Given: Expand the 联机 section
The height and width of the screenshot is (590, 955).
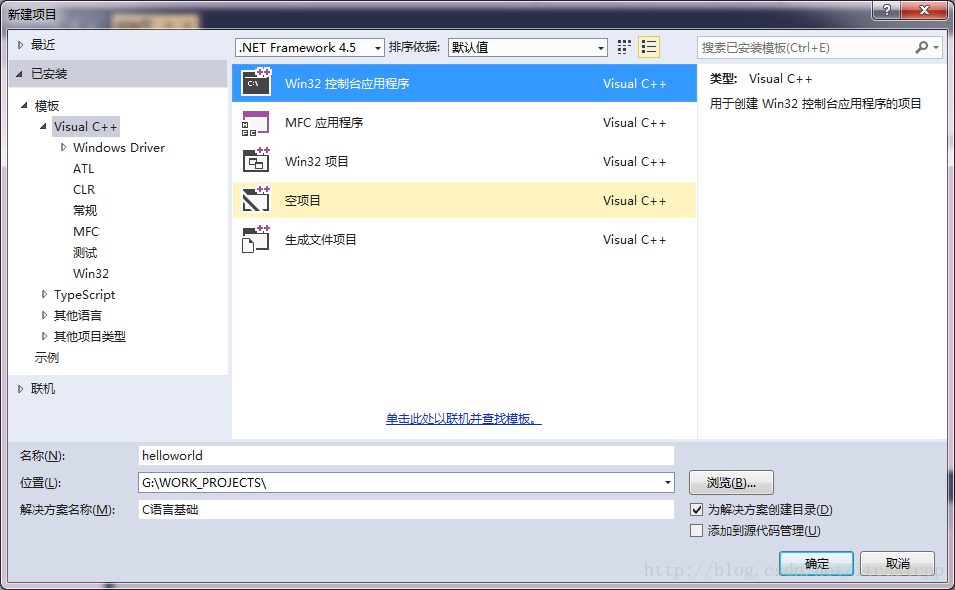Looking at the screenshot, I should point(20,388).
